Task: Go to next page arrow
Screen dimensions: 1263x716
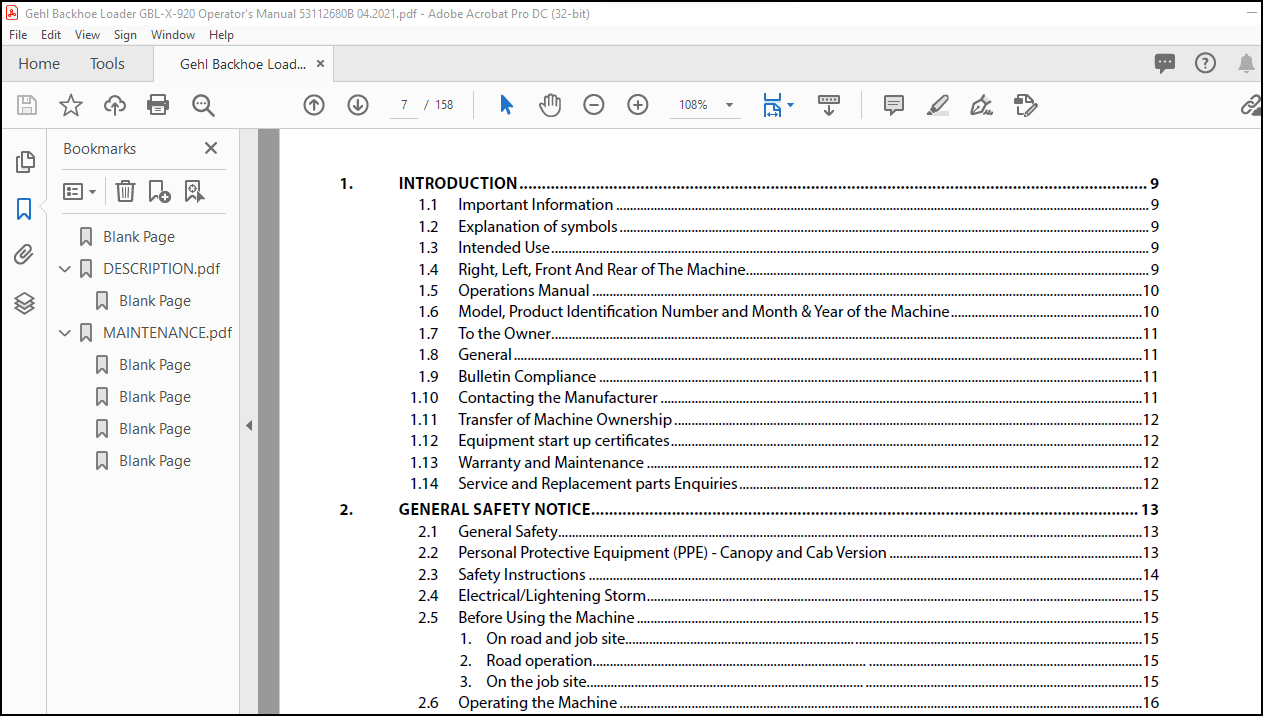Action: [358, 105]
